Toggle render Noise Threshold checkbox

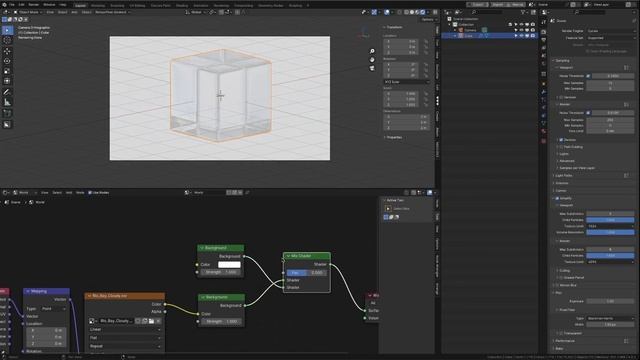tap(588, 113)
